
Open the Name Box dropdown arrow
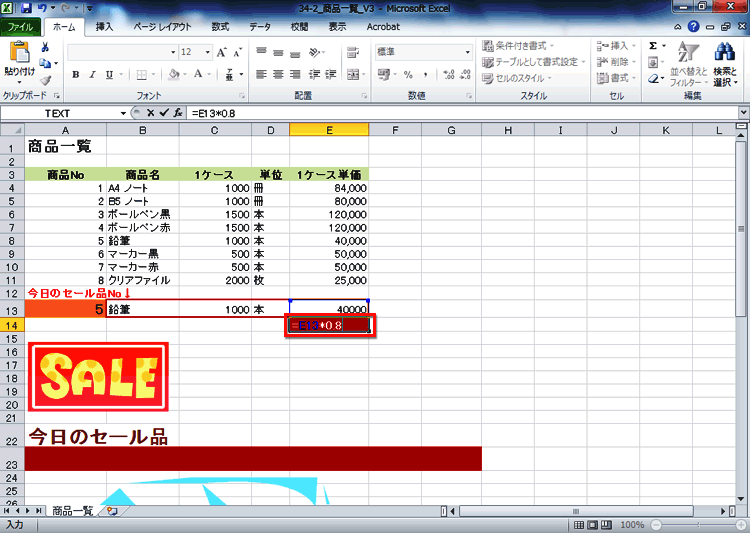point(123,113)
